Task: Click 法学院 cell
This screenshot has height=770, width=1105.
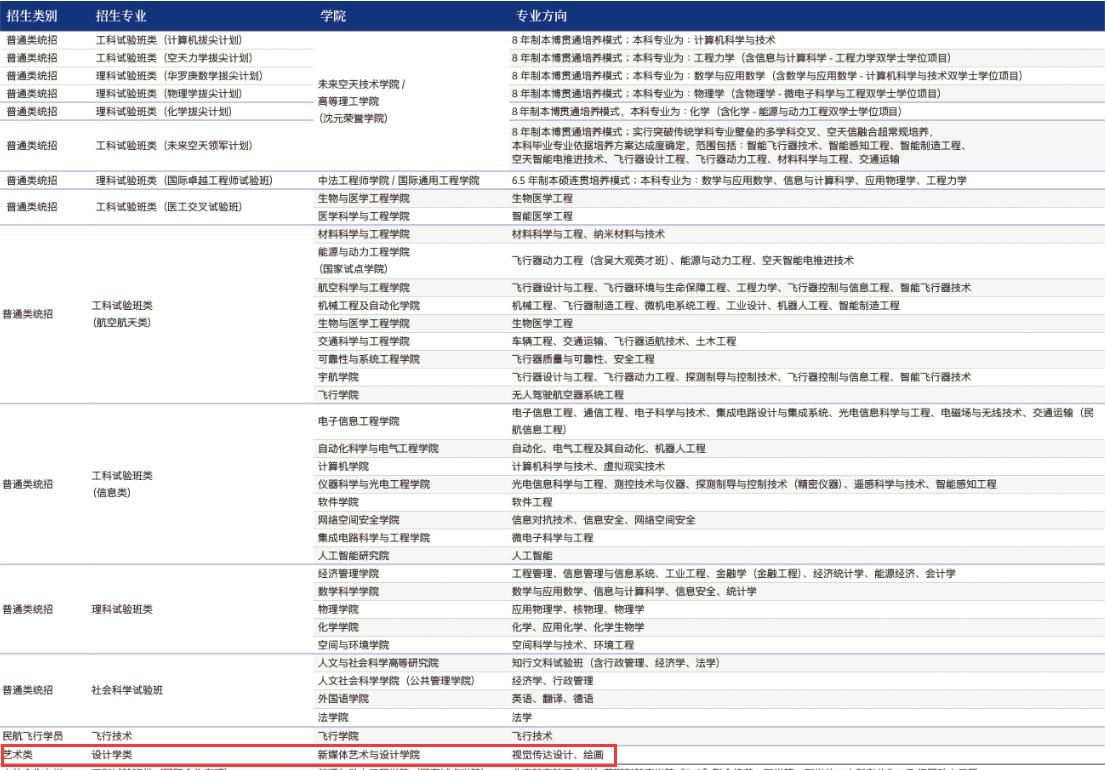Action: tap(333, 716)
